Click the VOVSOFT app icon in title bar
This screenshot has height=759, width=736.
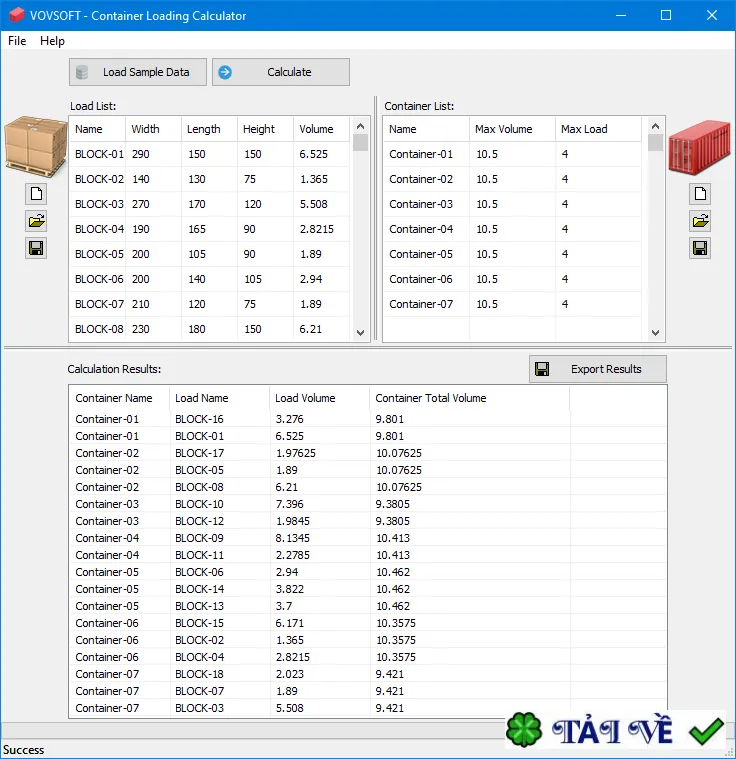16,15
